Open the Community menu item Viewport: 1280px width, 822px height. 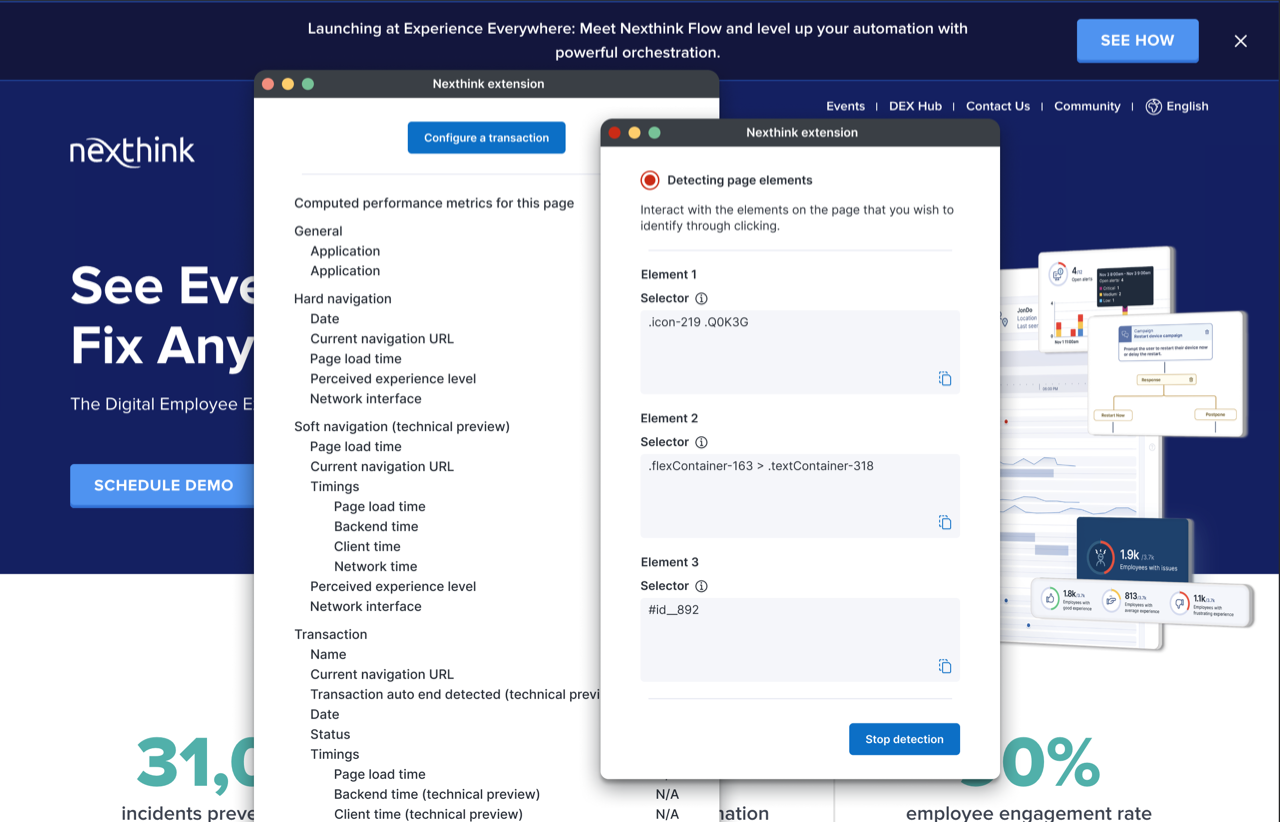pyautogui.click(x=1087, y=105)
